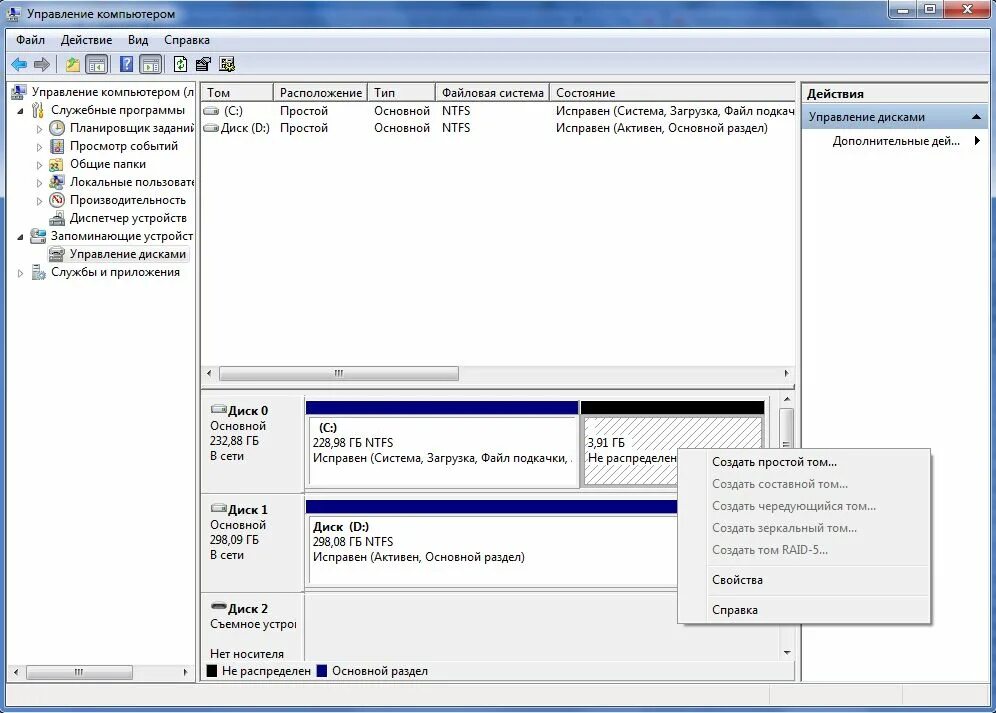Image resolution: width=996 pixels, height=713 pixels.
Task: Click the Диск 1 label box
Action: coord(253,542)
